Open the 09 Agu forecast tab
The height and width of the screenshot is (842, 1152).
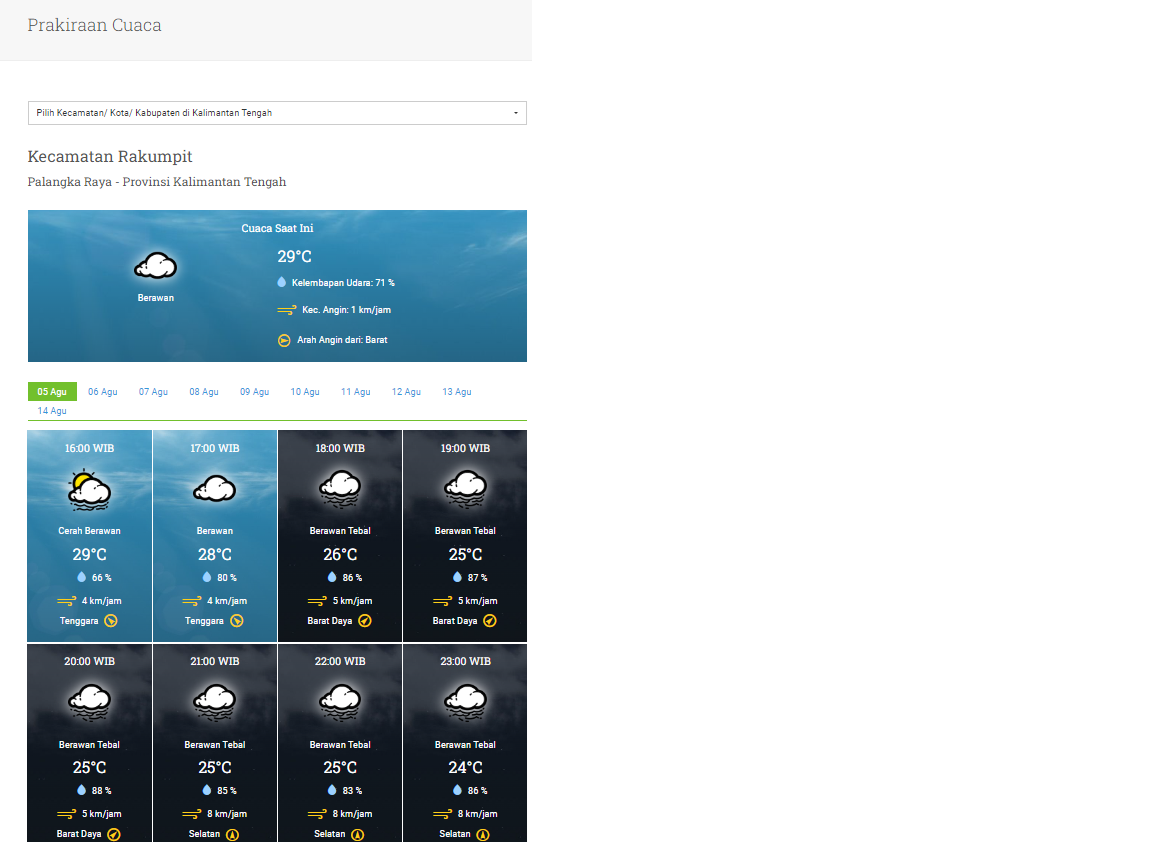pyautogui.click(x=255, y=392)
